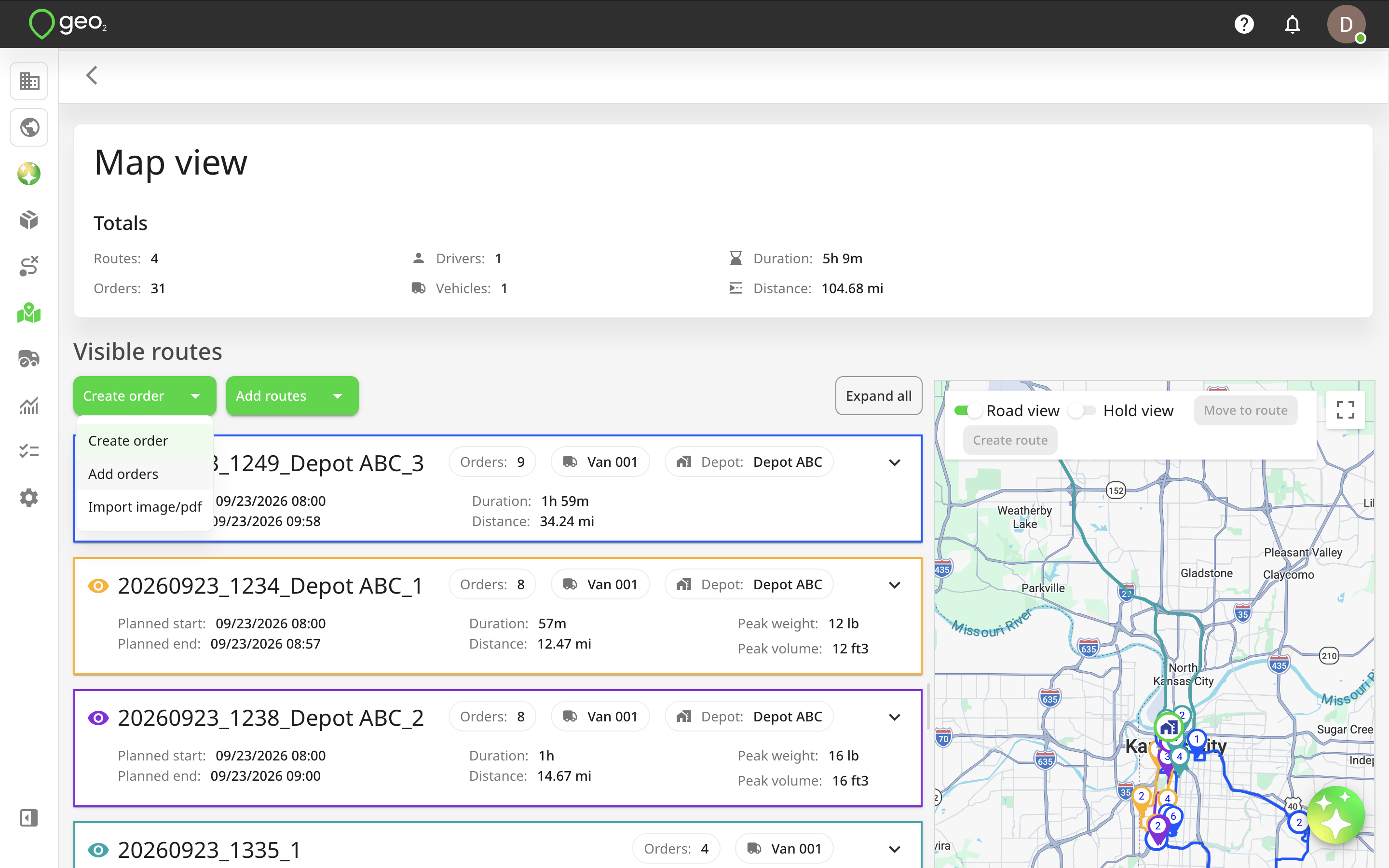Select Add orders menu entry

[145, 474]
